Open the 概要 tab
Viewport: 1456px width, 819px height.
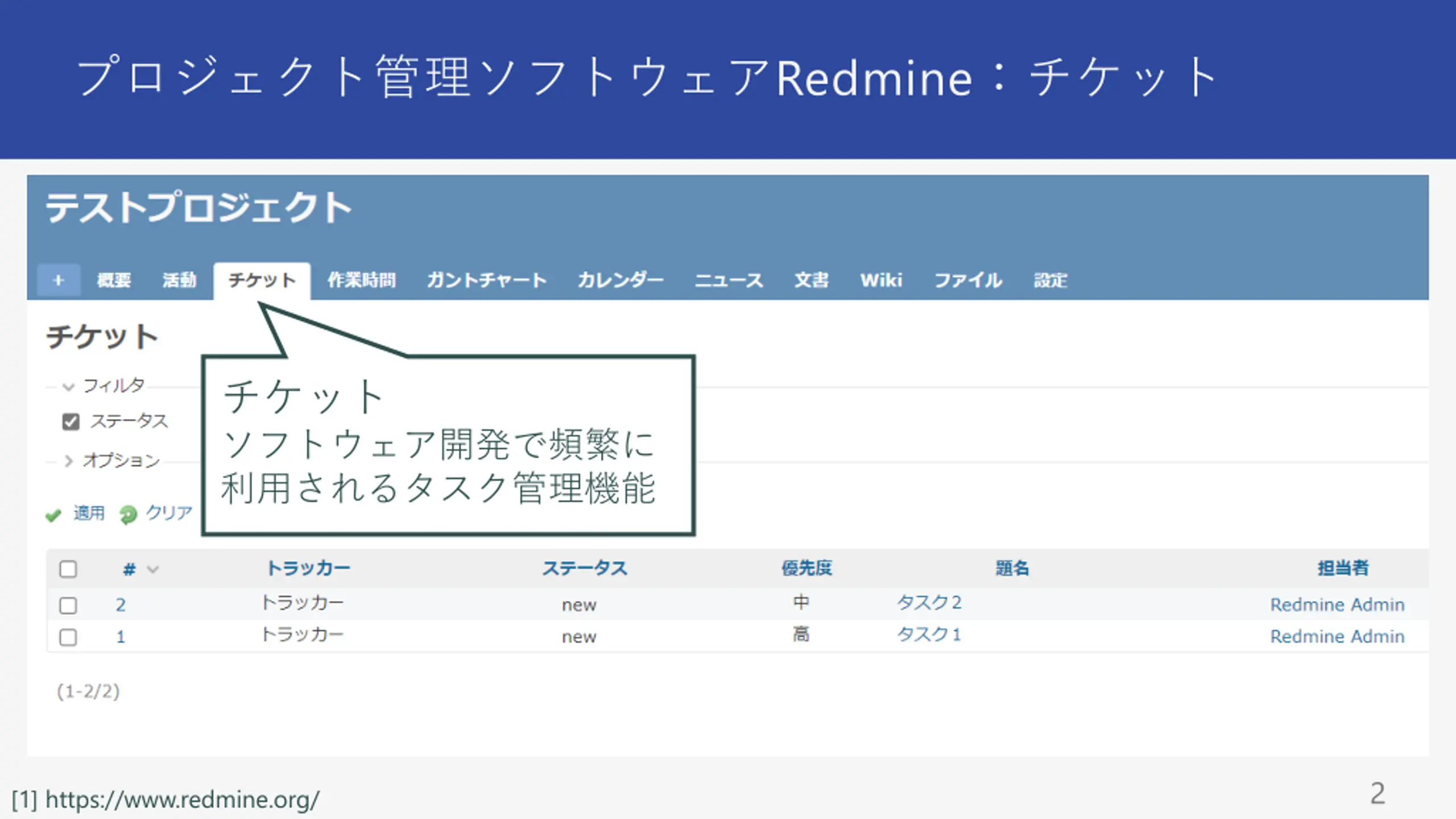click(x=114, y=280)
